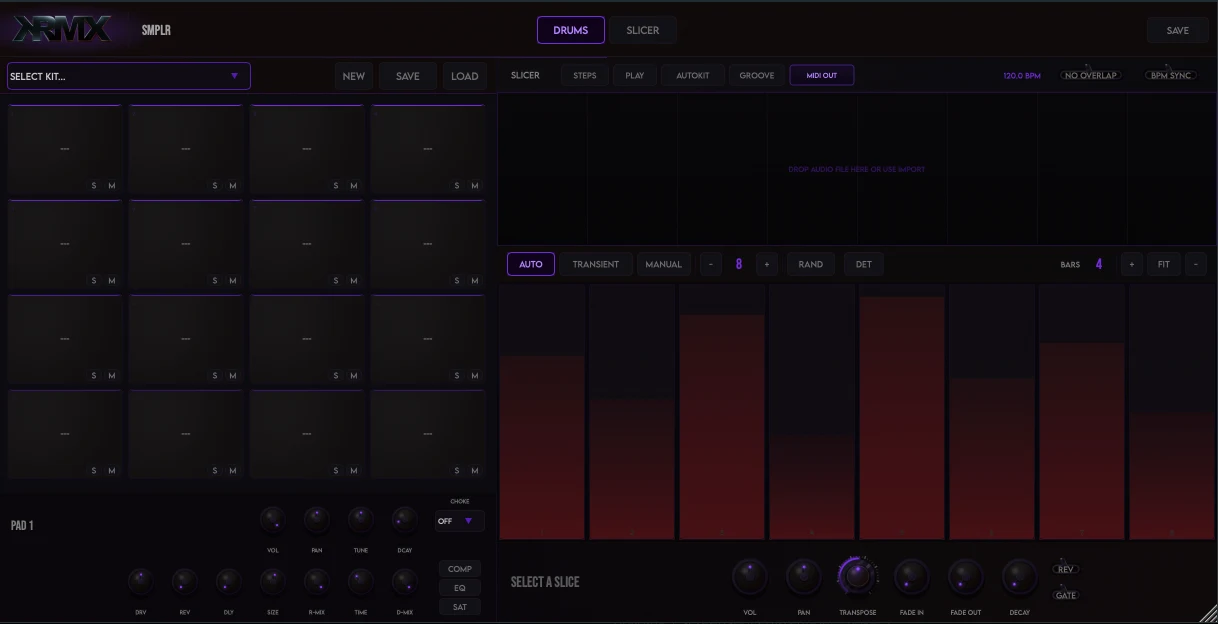1218x624 pixels.
Task: Open the AUTOKIT view
Action: [x=692, y=75]
